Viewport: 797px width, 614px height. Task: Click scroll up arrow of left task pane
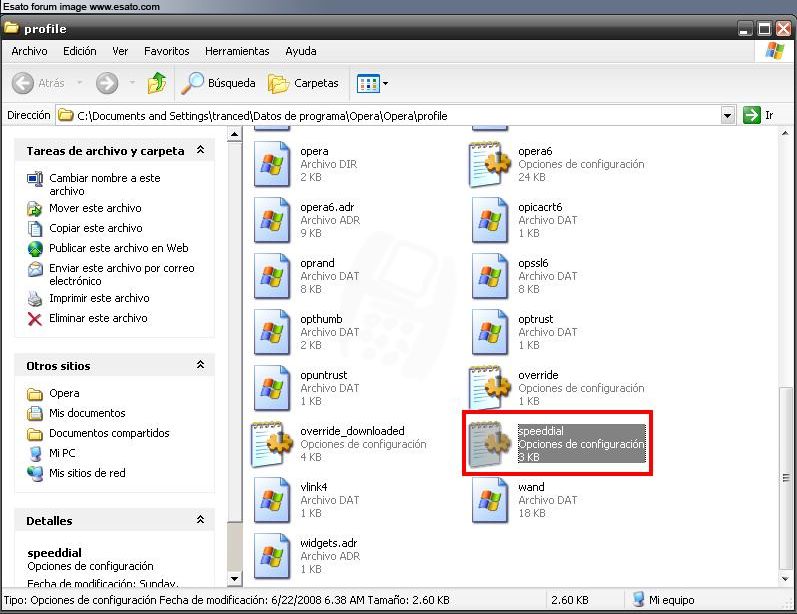click(x=234, y=135)
